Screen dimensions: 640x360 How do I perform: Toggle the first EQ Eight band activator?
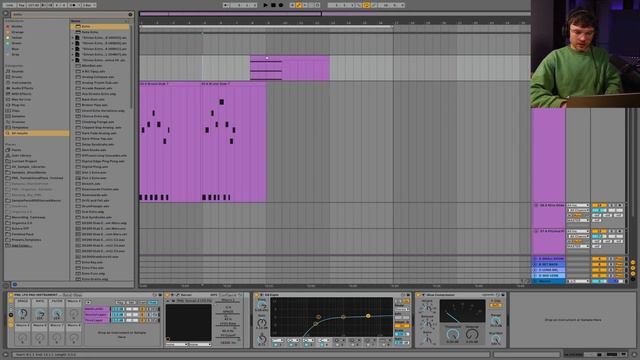(275, 345)
